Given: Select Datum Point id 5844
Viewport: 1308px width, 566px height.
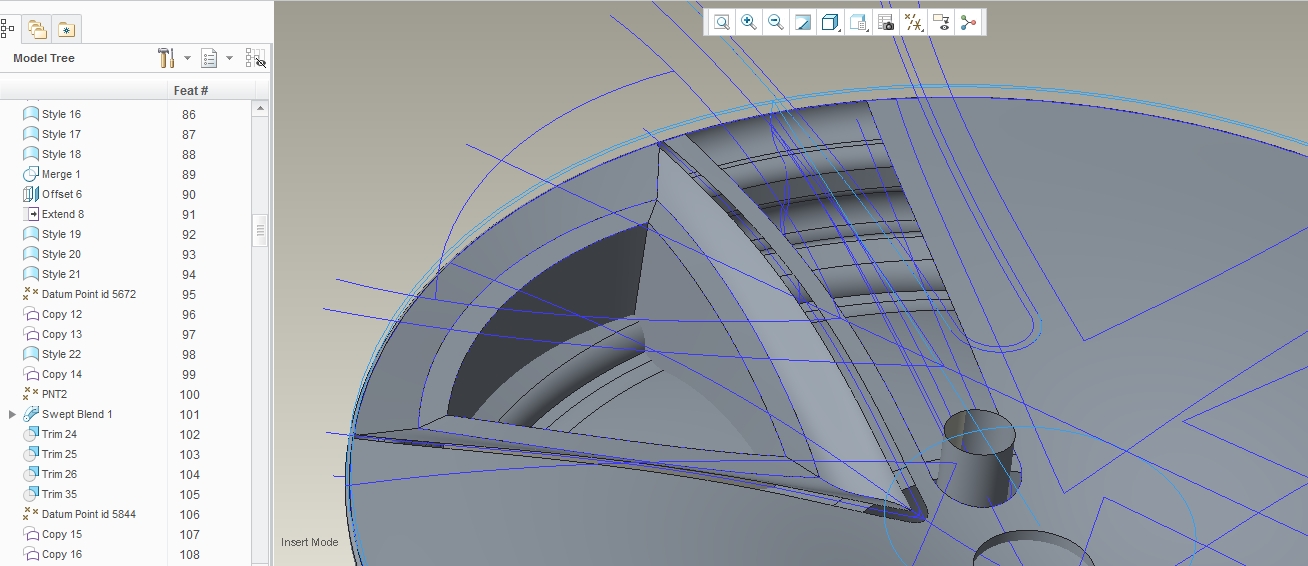Looking at the screenshot, I should (x=89, y=514).
